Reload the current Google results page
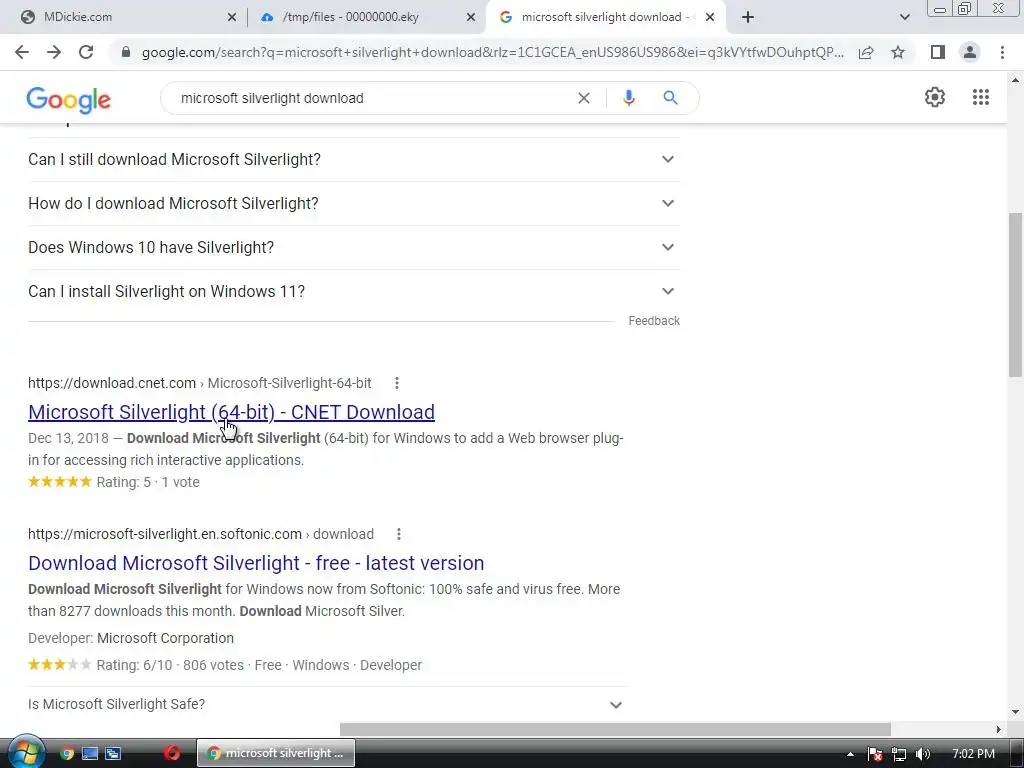This screenshot has width=1024, height=768. coord(86,52)
